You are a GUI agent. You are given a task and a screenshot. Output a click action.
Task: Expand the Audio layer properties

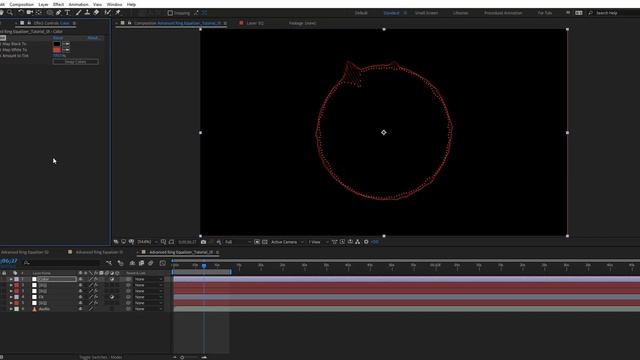[11, 309]
